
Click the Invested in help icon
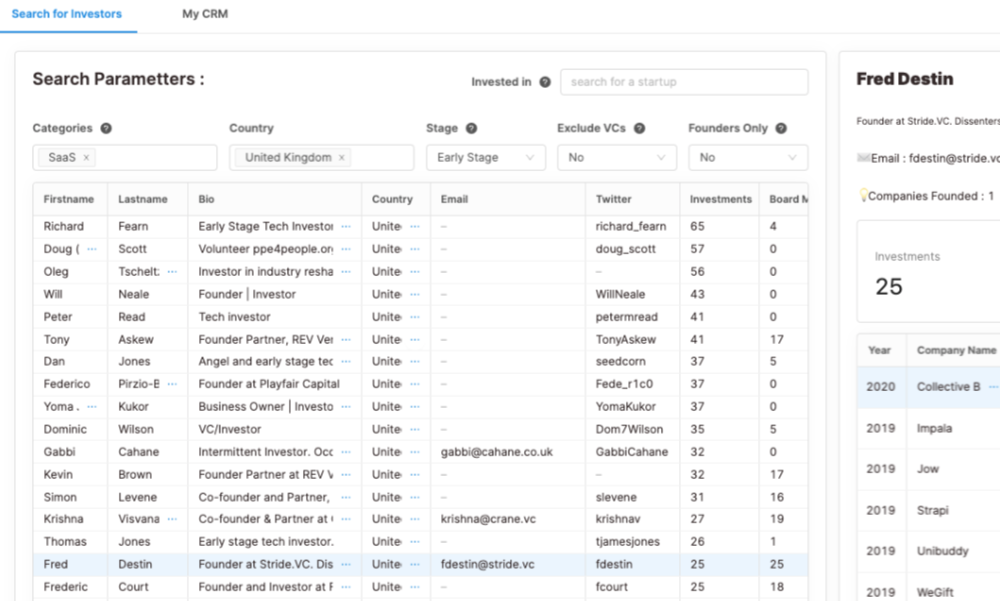point(545,82)
